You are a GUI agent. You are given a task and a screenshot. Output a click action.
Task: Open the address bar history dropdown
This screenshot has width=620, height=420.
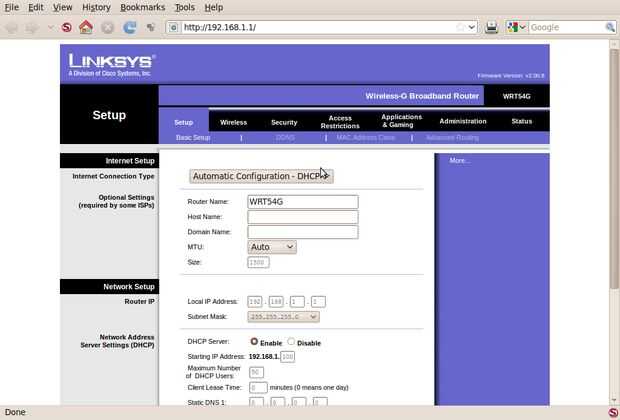[x=472, y=27]
